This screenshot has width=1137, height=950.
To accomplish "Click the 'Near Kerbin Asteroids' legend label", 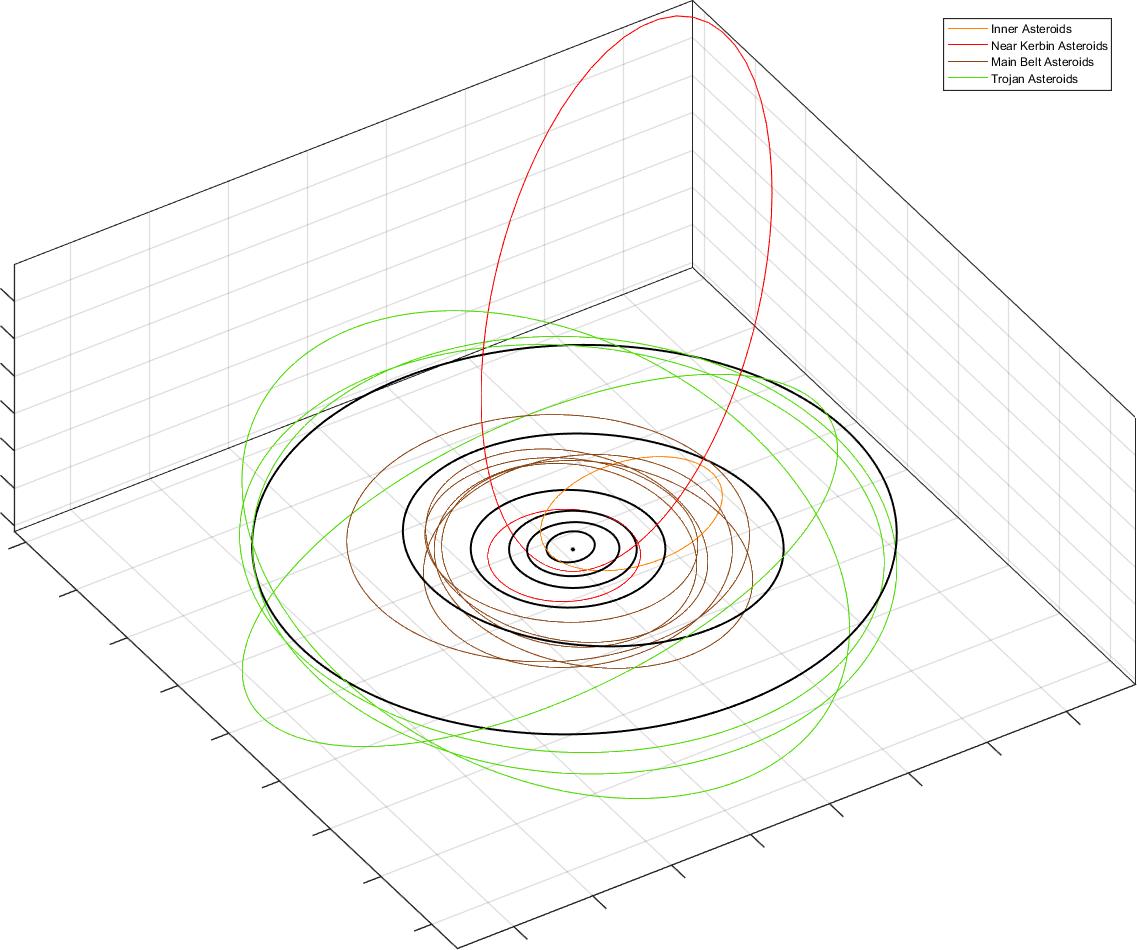I will point(1049,46).
